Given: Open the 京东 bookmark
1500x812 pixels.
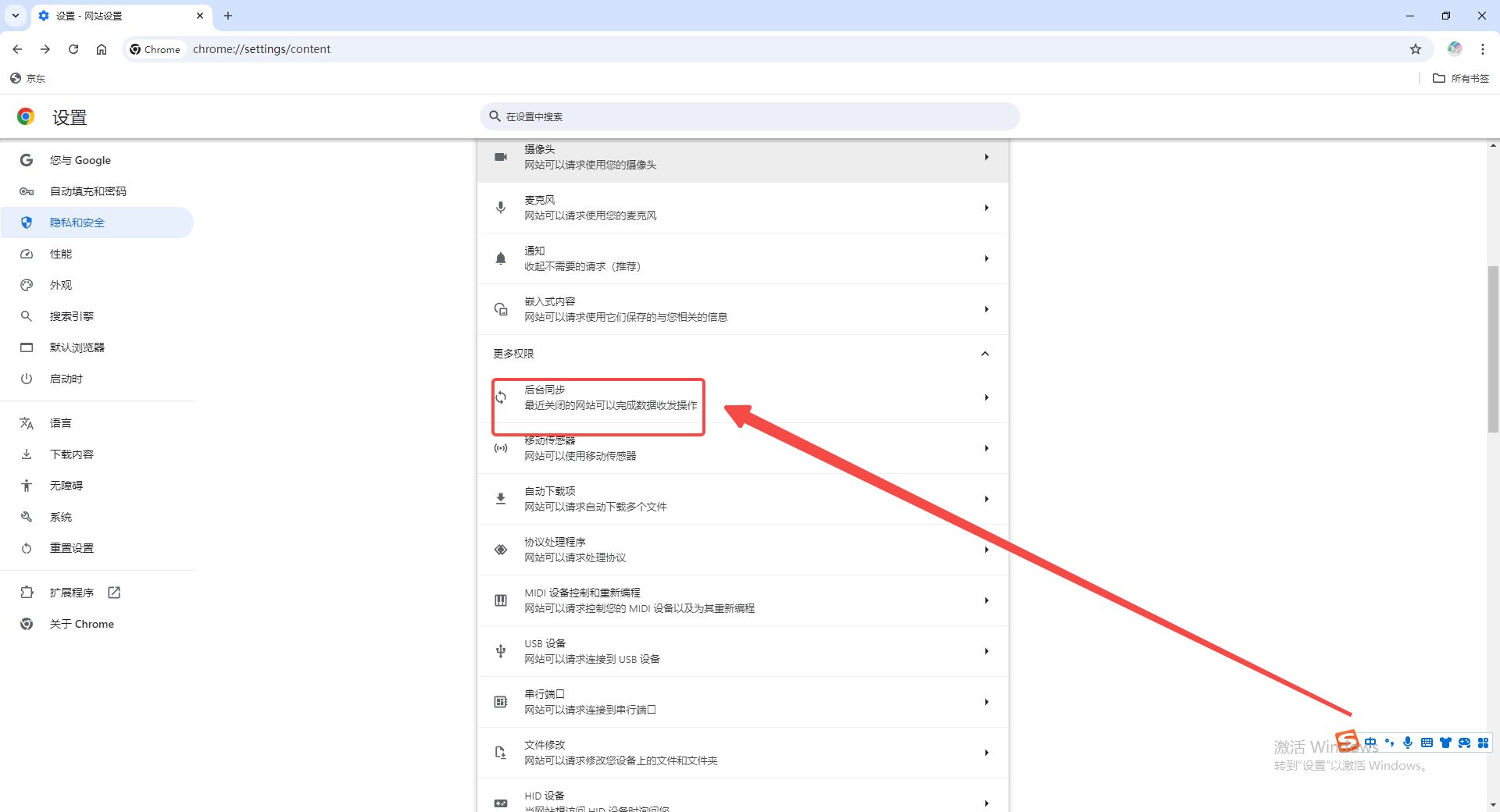Looking at the screenshot, I should (x=27, y=78).
